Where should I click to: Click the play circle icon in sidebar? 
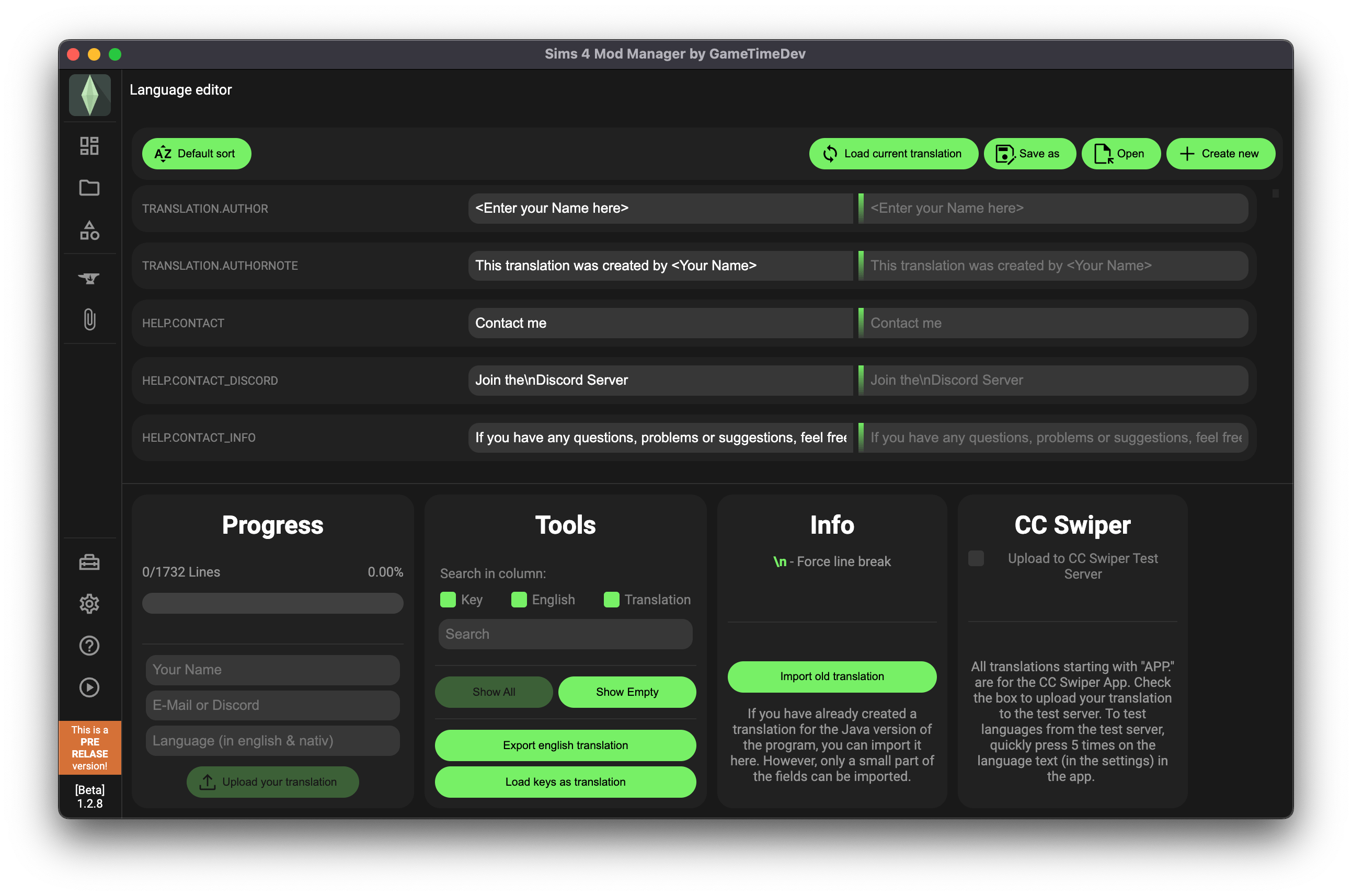click(x=89, y=687)
